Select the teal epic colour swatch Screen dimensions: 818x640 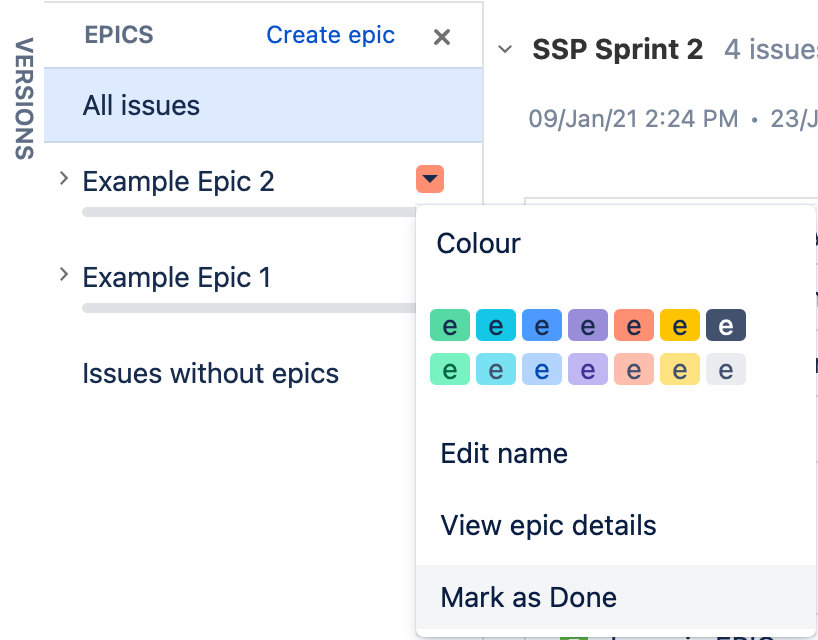(496, 325)
